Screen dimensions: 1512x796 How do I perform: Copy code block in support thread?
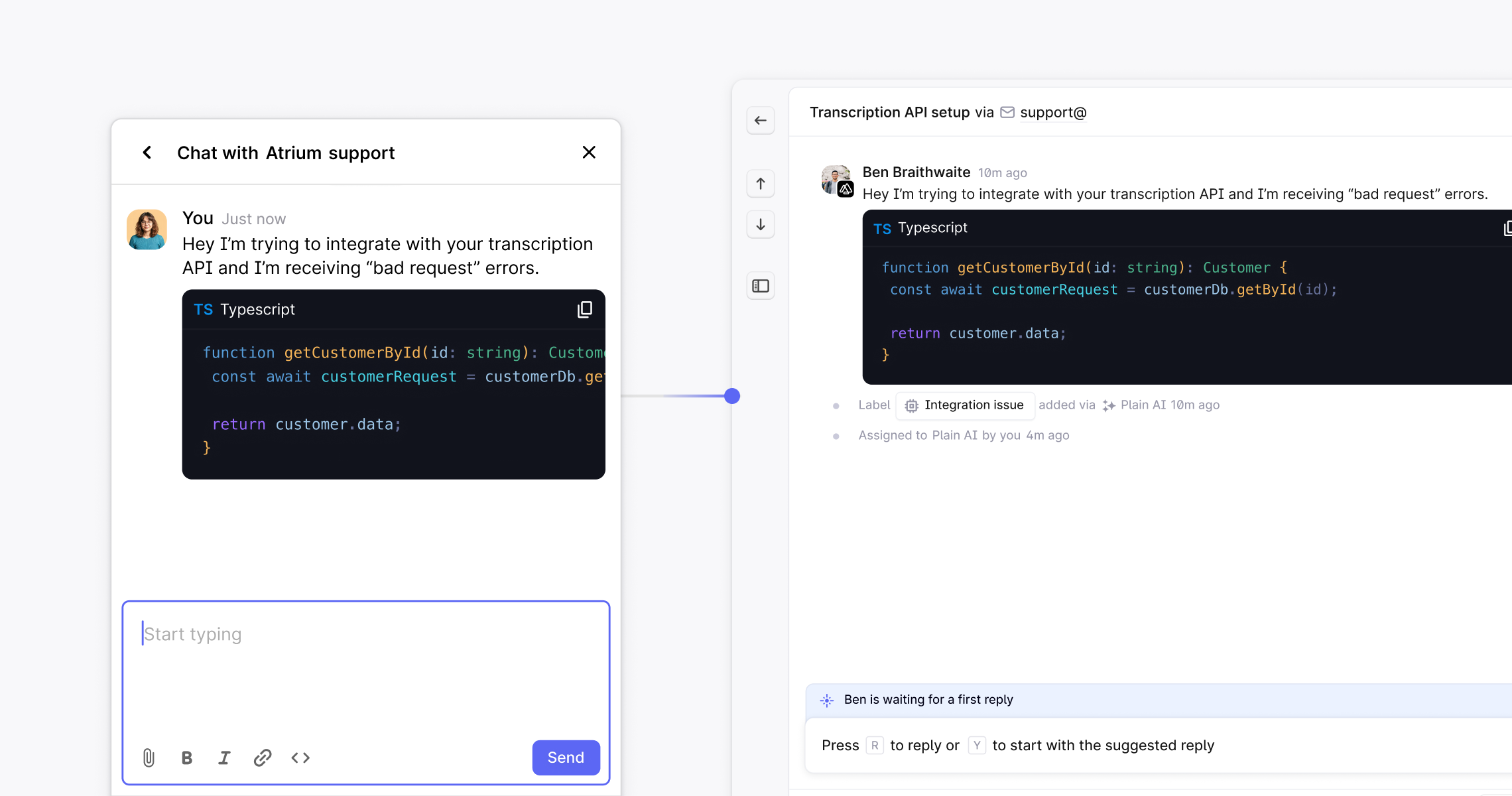1507,228
